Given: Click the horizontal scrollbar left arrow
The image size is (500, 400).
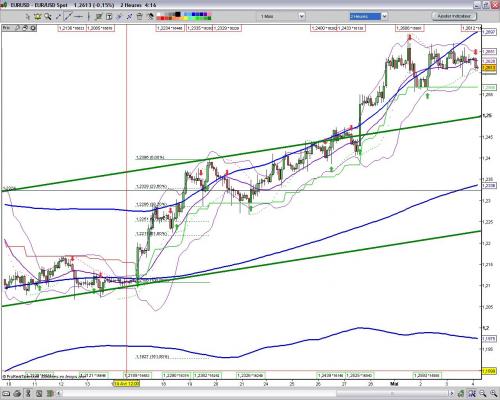Looking at the screenshot, I should (x=59, y=393).
